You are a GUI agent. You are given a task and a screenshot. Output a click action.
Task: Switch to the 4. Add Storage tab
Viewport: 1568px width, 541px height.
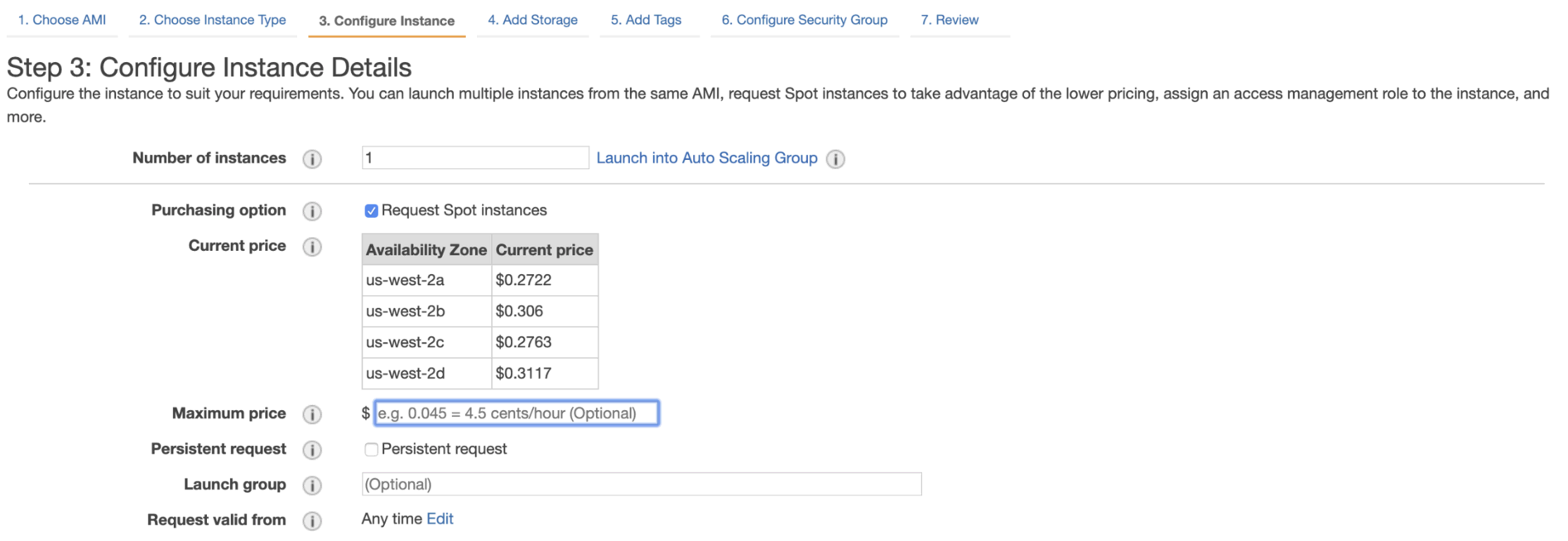[532, 20]
